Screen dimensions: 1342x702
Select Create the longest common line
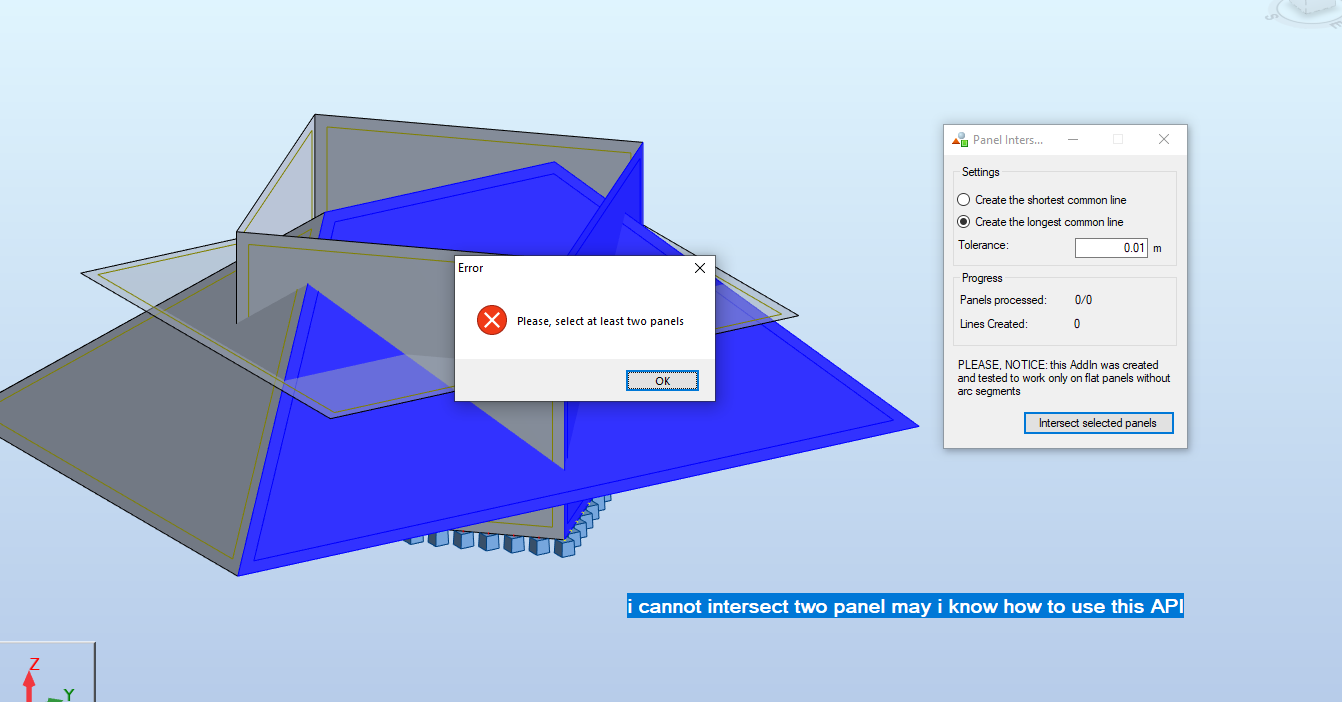[x=963, y=221]
